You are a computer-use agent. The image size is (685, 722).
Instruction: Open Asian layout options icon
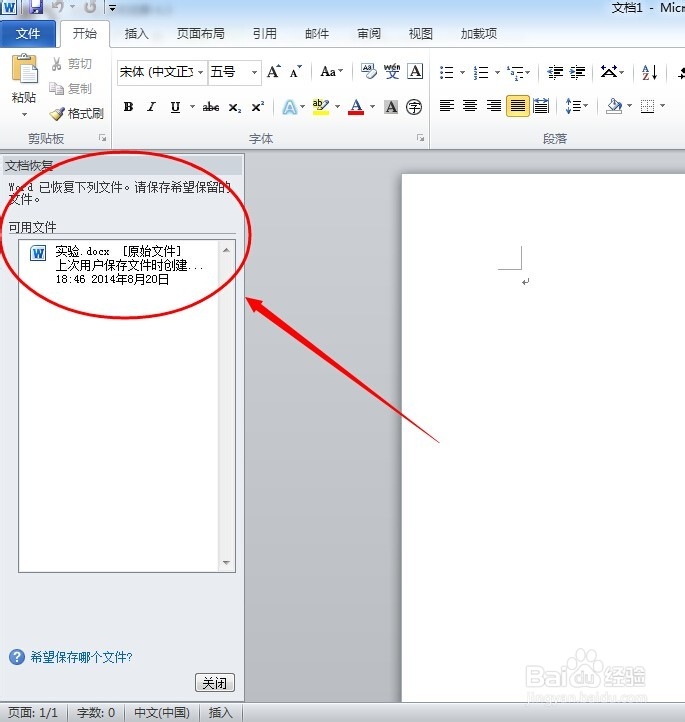pyautogui.click(x=609, y=72)
